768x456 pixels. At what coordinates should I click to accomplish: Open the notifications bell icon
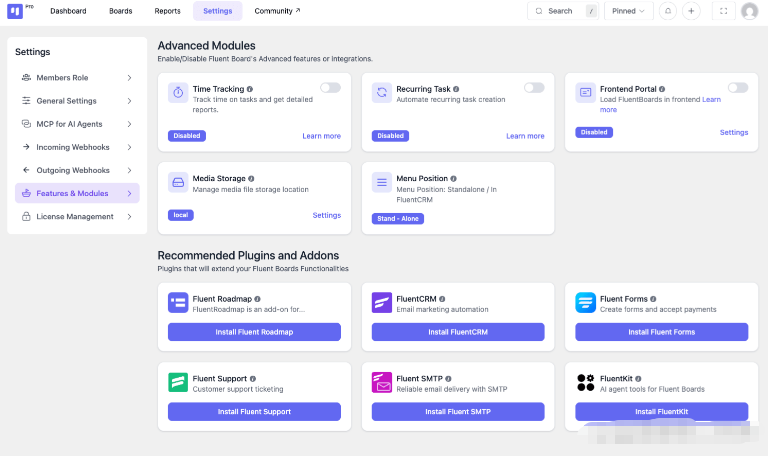[x=668, y=11]
